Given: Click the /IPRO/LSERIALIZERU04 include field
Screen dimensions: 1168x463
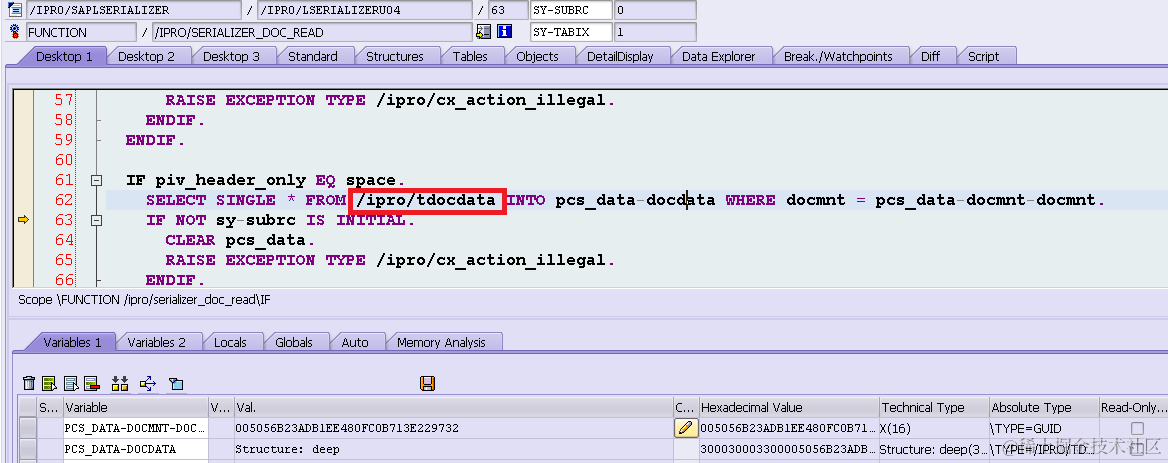Looking at the screenshot, I should pyautogui.click(x=364, y=10).
